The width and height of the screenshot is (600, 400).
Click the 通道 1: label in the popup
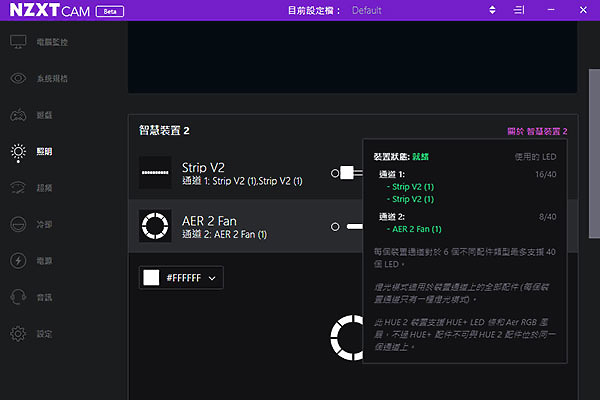[392, 175]
